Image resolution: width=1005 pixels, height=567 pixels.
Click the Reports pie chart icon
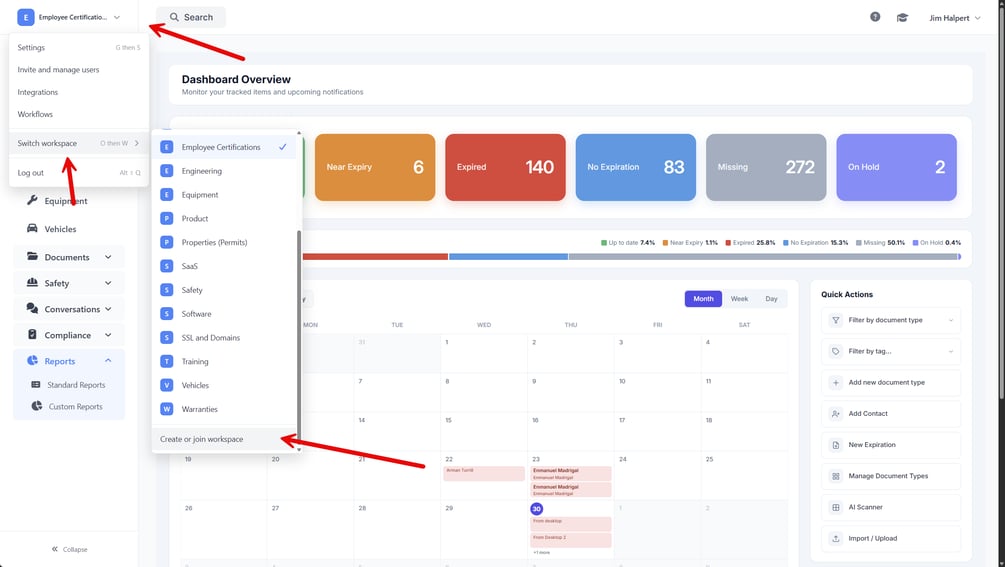coord(32,361)
